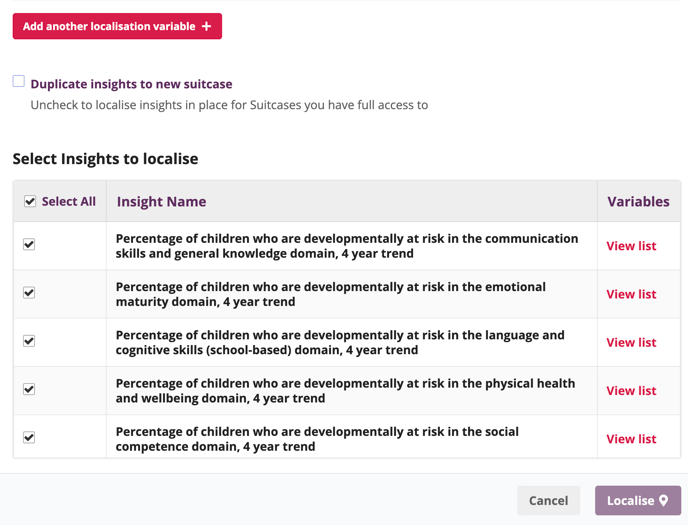View list for communication skills insight
688x525 pixels.
(631, 246)
